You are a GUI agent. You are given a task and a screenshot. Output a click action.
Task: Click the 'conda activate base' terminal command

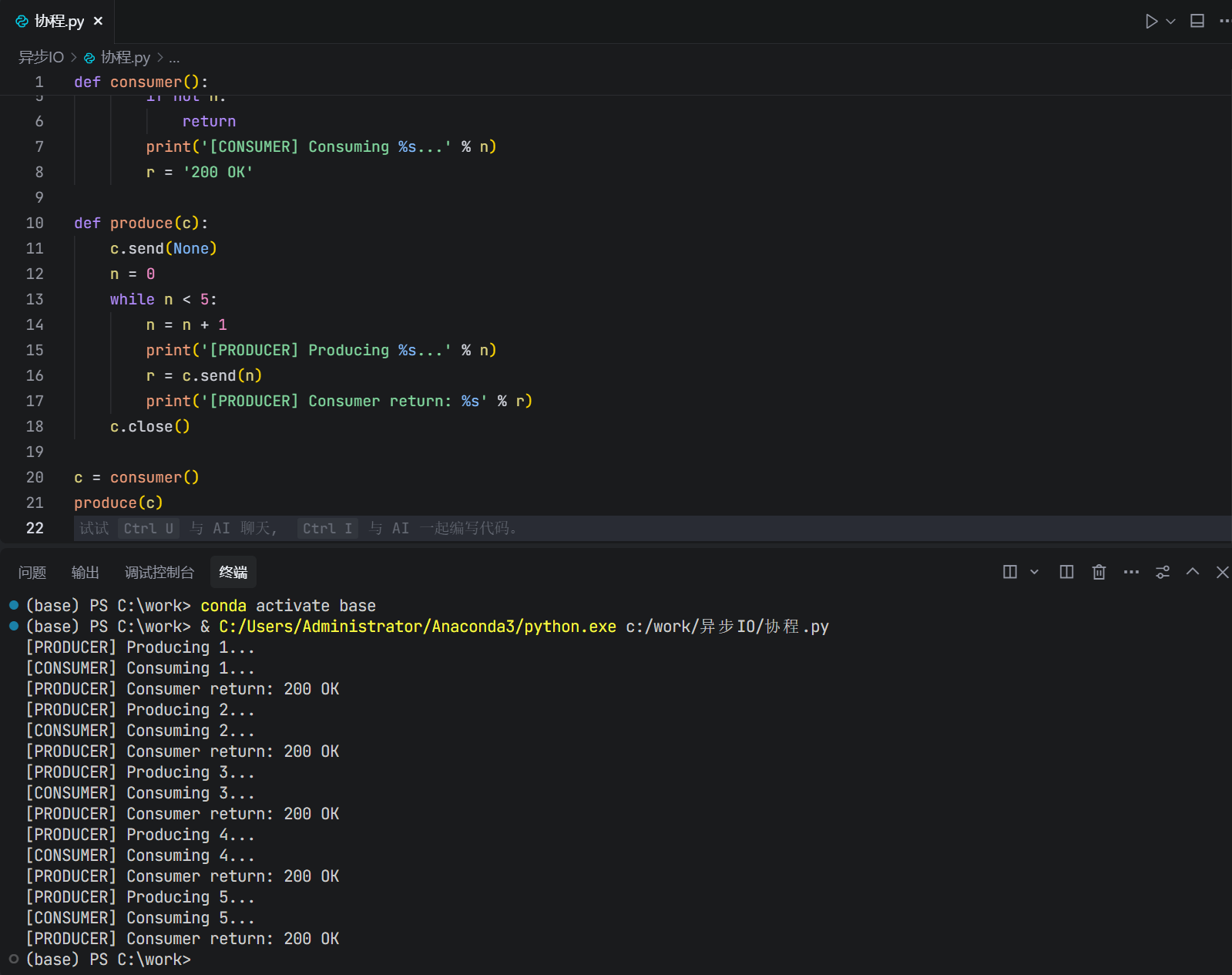point(288,606)
